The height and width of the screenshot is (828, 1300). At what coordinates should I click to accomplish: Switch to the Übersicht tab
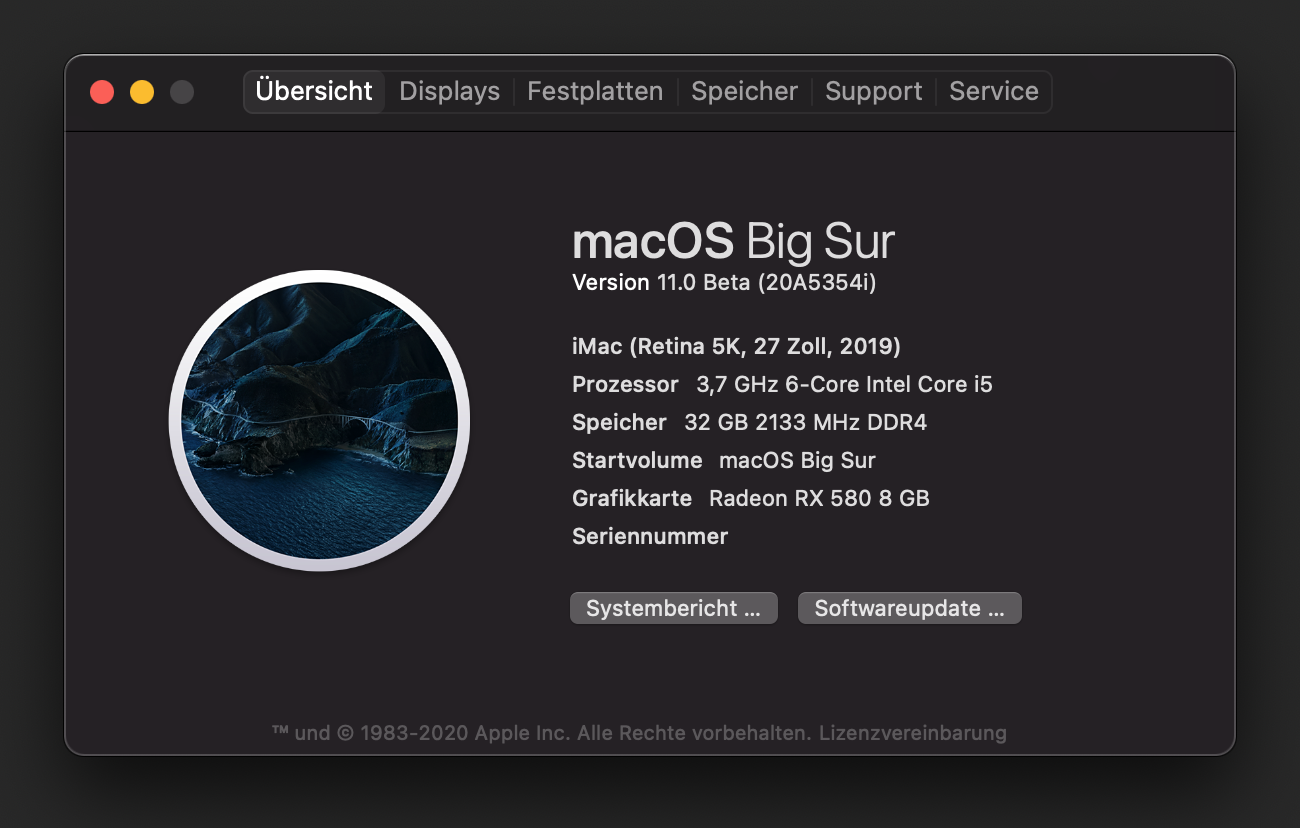click(314, 91)
